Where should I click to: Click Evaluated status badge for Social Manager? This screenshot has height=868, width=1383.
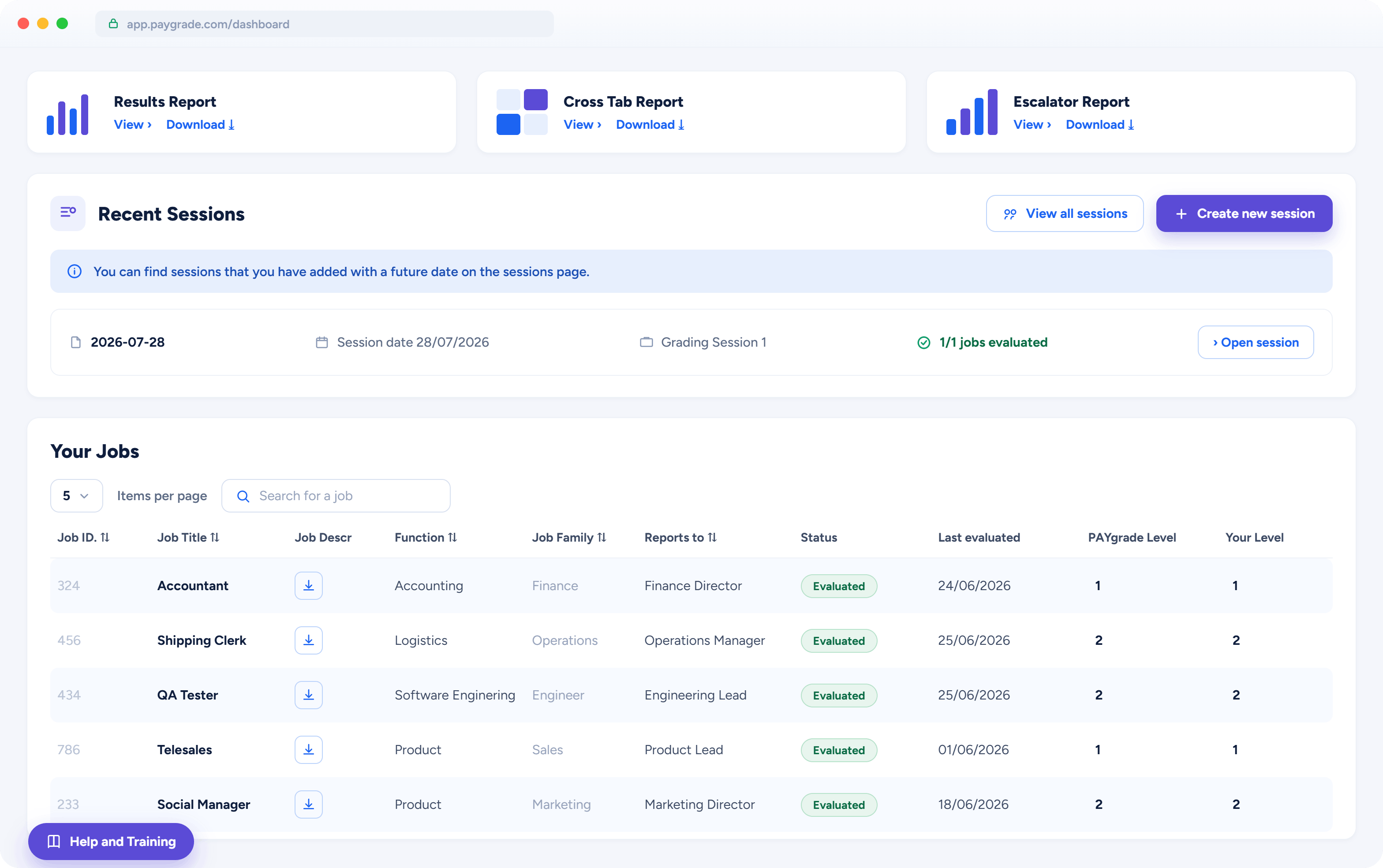pyautogui.click(x=838, y=805)
